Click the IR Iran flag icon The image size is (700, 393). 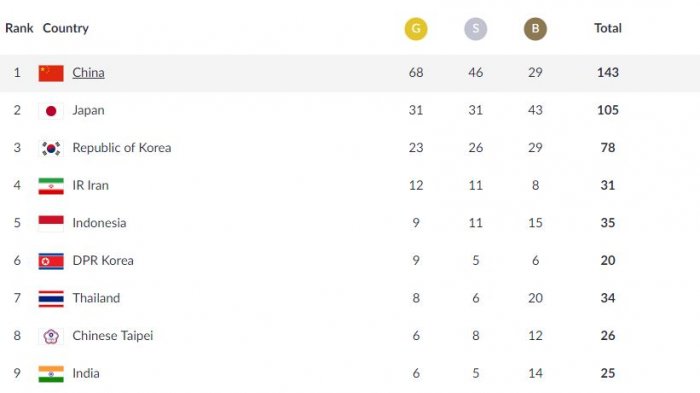click(51, 186)
